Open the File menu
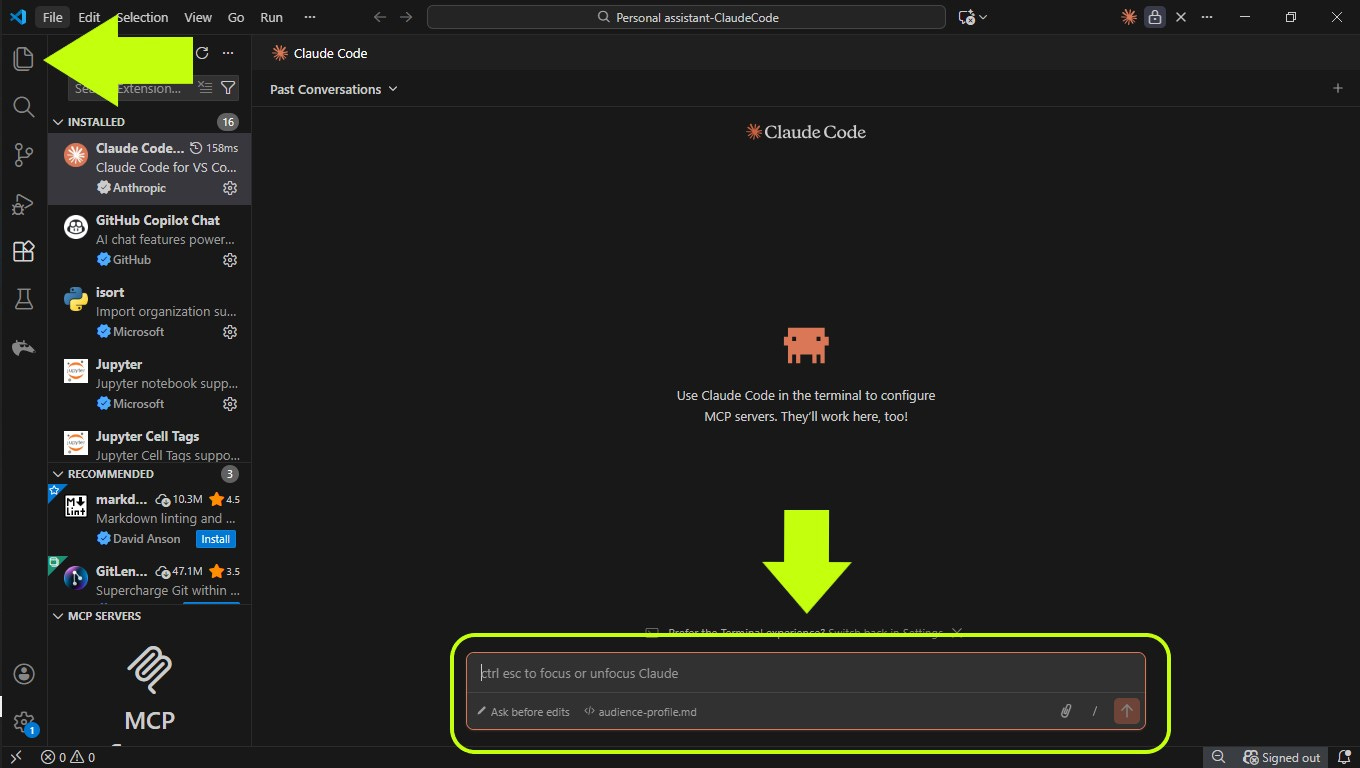Viewport: 1360px width, 768px height. click(52, 17)
